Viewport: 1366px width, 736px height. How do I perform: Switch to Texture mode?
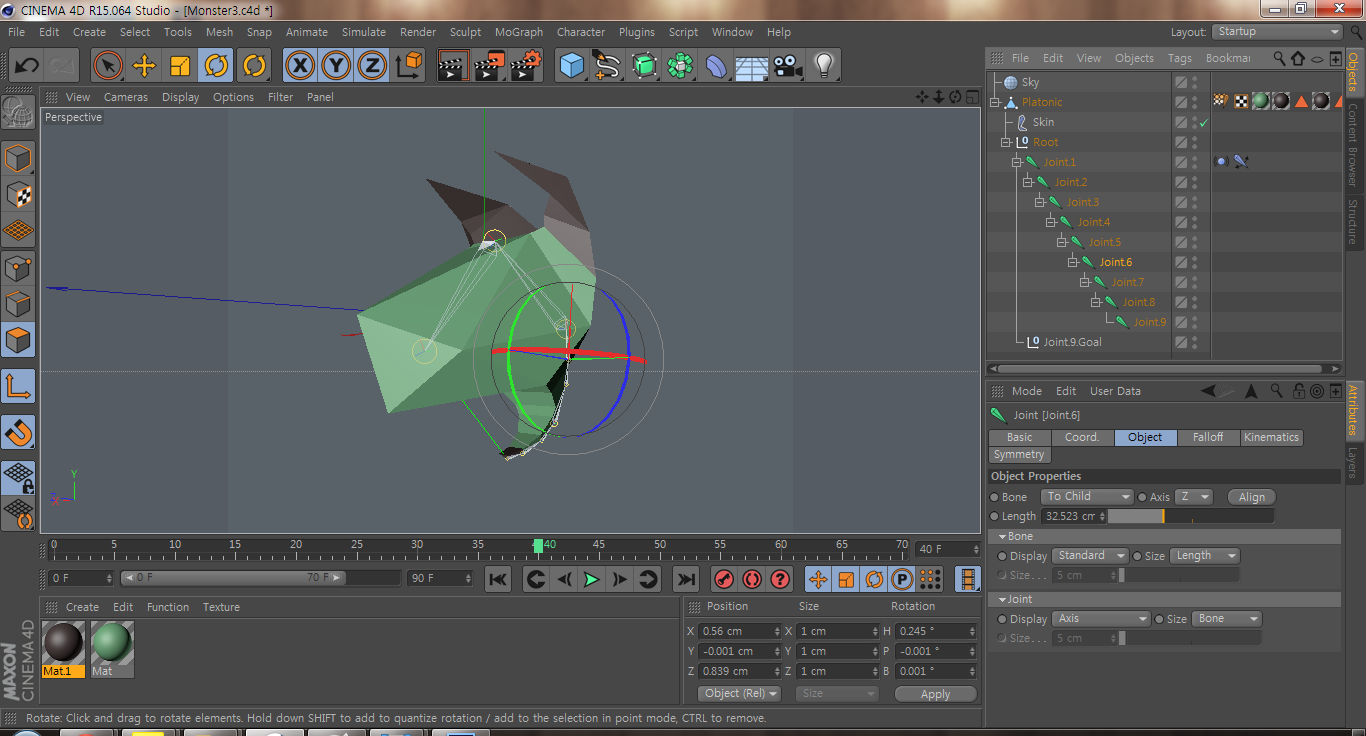point(18,194)
